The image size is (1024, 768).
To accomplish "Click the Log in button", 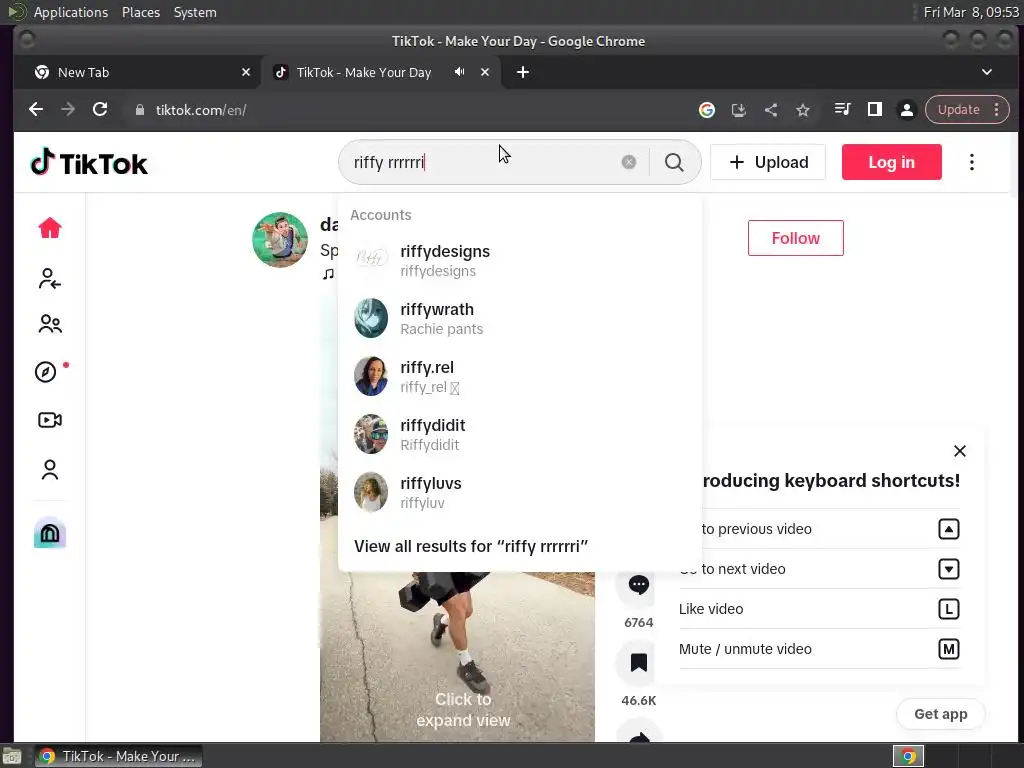I will click(x=891, y=162).
